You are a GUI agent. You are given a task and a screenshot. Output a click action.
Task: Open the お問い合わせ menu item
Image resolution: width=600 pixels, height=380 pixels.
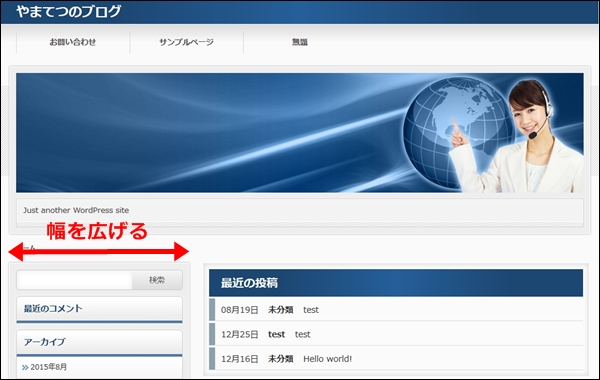coord(73,42)
